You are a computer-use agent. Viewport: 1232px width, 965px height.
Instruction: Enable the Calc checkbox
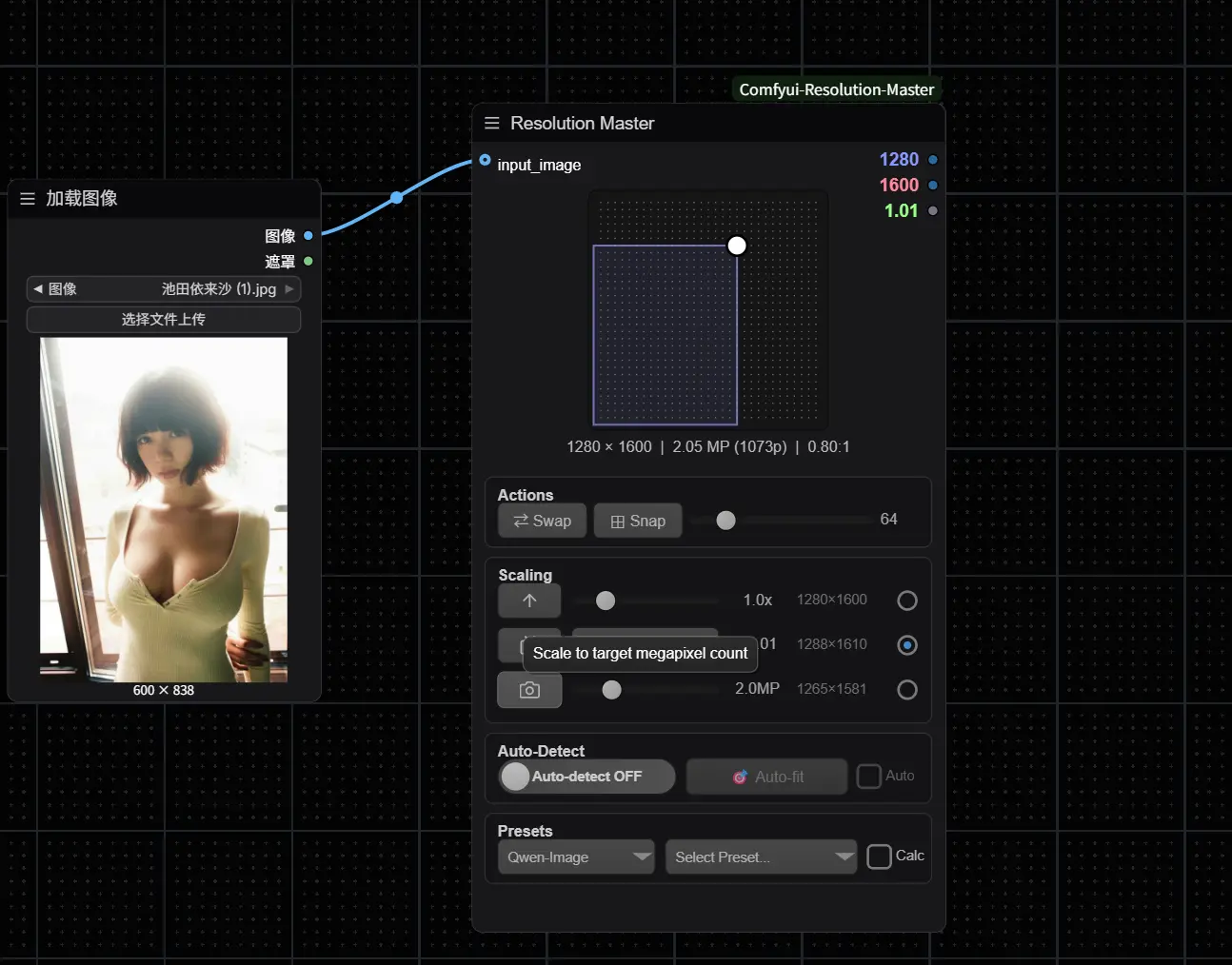click(x=879, y=857)
